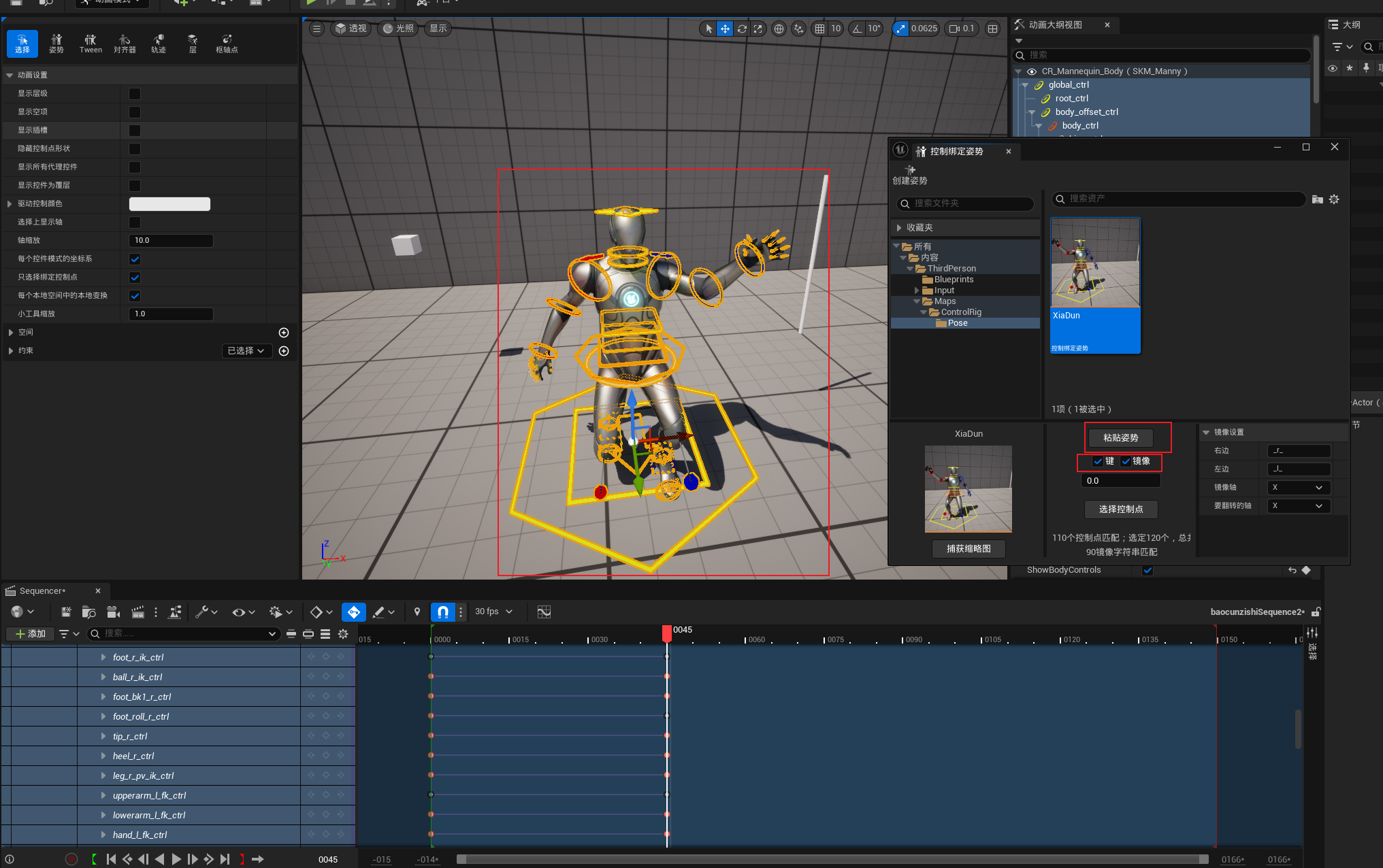Expand the 驱动控制颜色 property row
This screenshot has height=868, width=1383.
(x=10, y=204)
